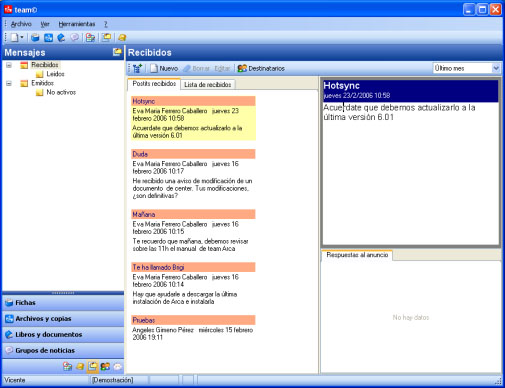Open the Último mes period dropdown
Image resolution: width=505 pixels, height=388 pixels.
click(x=496, y=68)
